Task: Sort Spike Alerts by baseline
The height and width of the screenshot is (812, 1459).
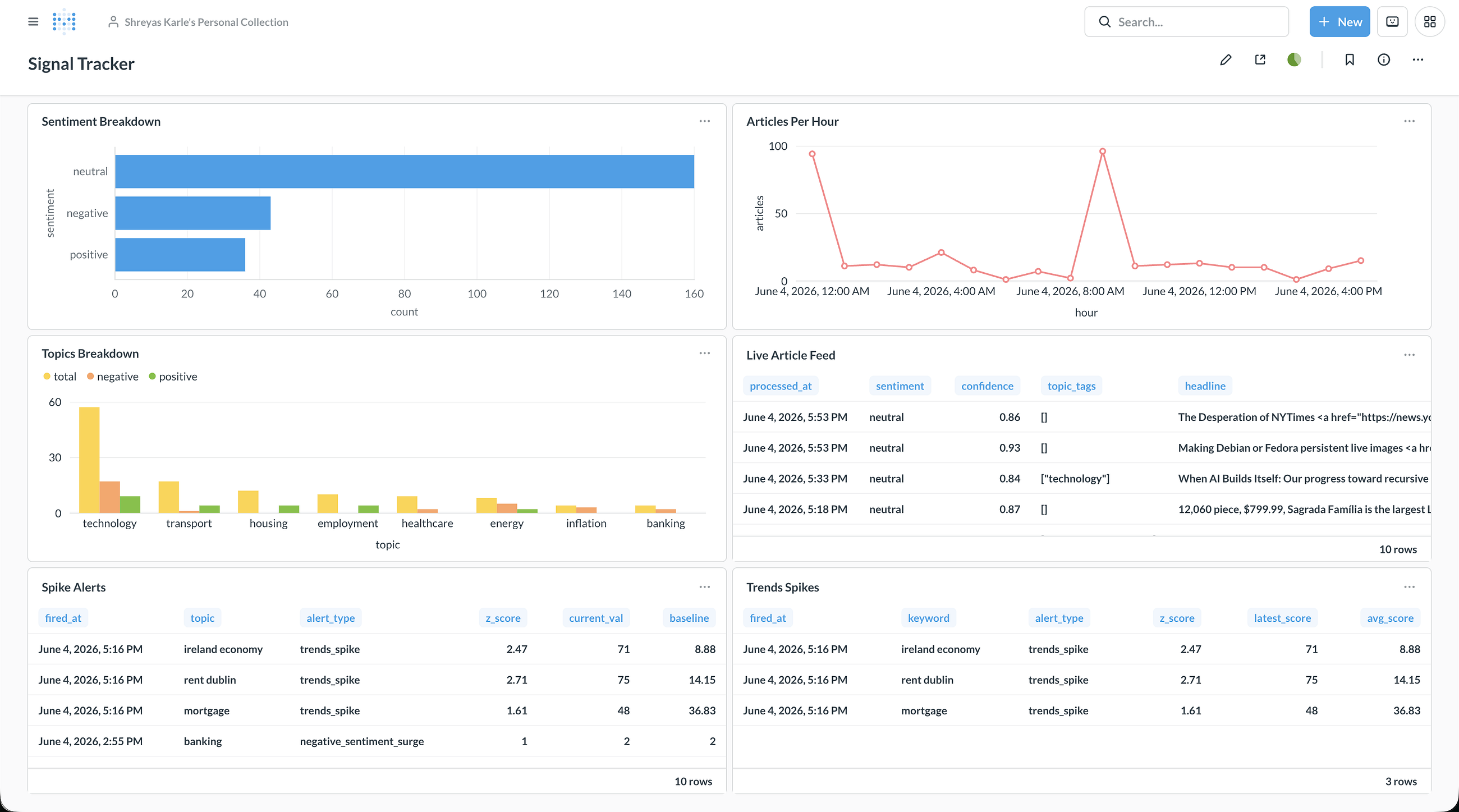Action: coord(689,618)
